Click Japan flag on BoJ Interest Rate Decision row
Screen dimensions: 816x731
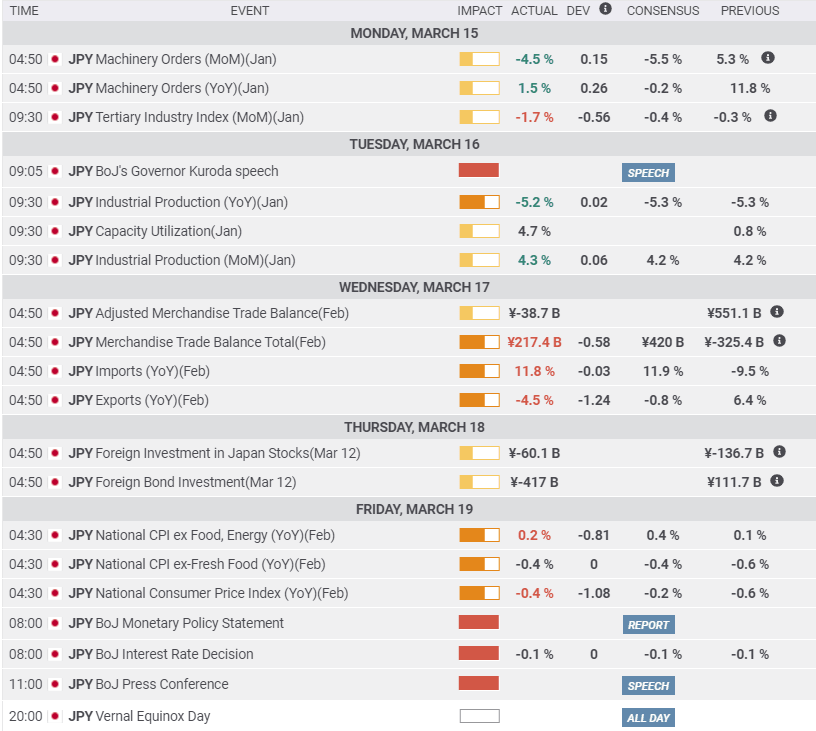click(x=55, y=655)
